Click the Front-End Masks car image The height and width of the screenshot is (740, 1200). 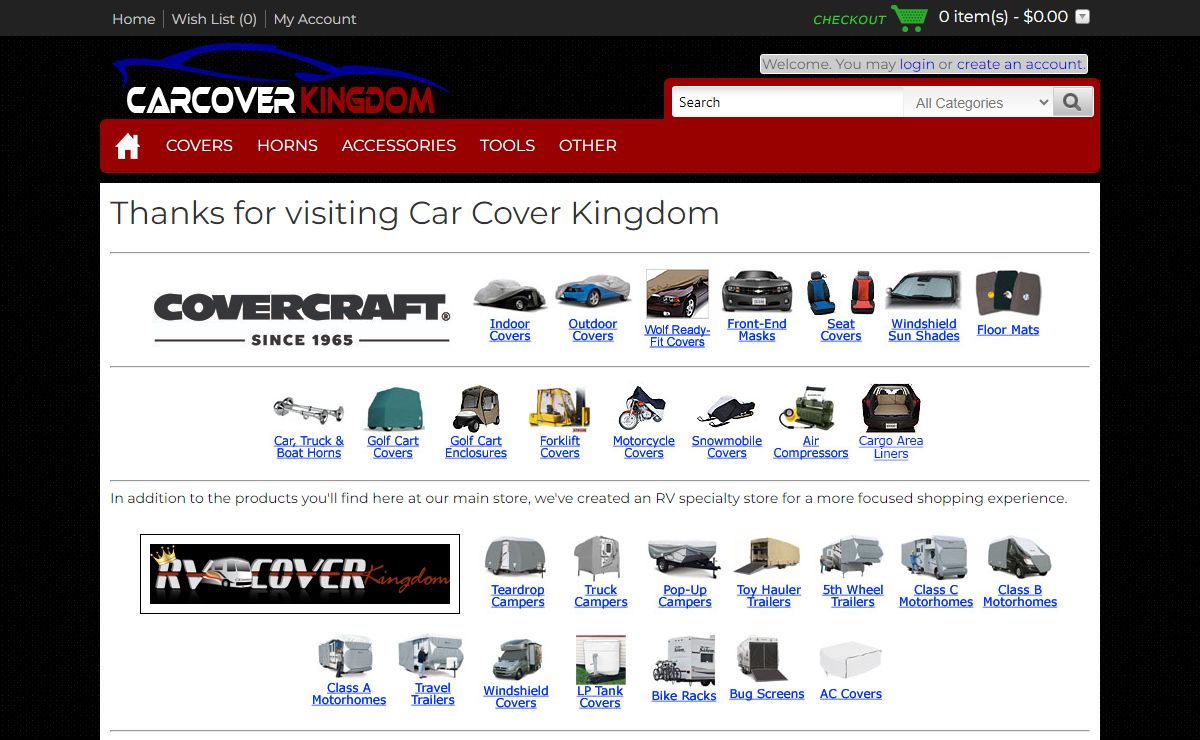point(757,292)
